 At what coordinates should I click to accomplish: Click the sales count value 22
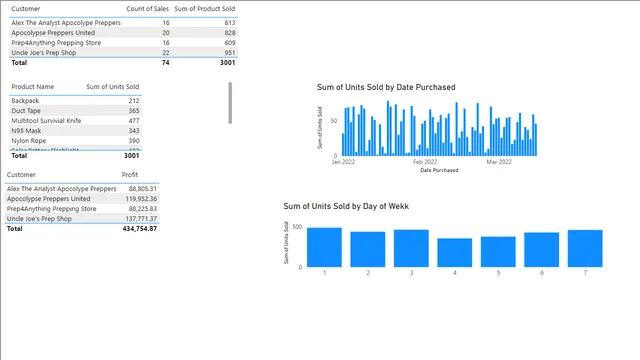pyautogui.click(x=165, y=53)
